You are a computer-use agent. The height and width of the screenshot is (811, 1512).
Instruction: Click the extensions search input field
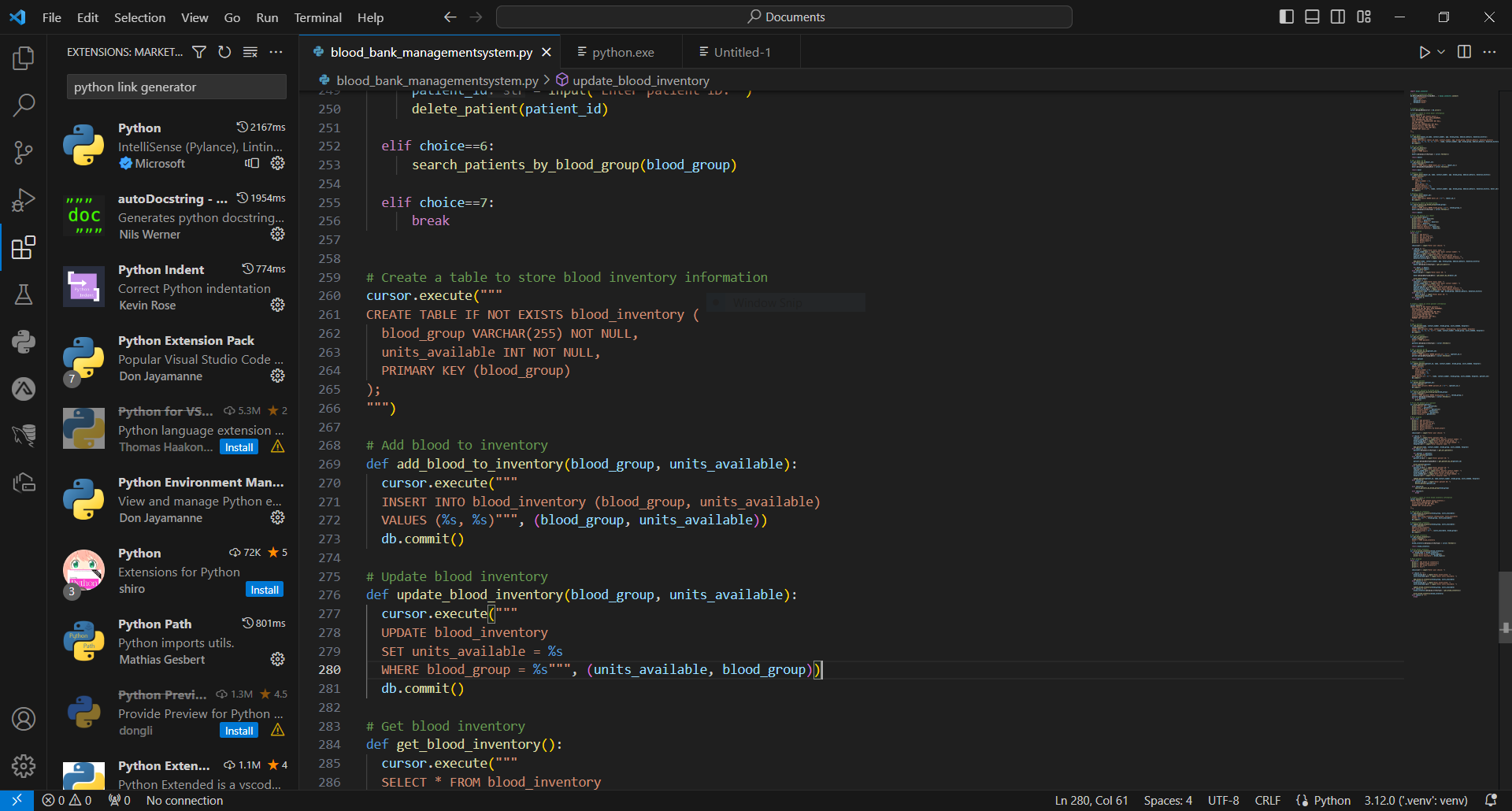[176, 87]
